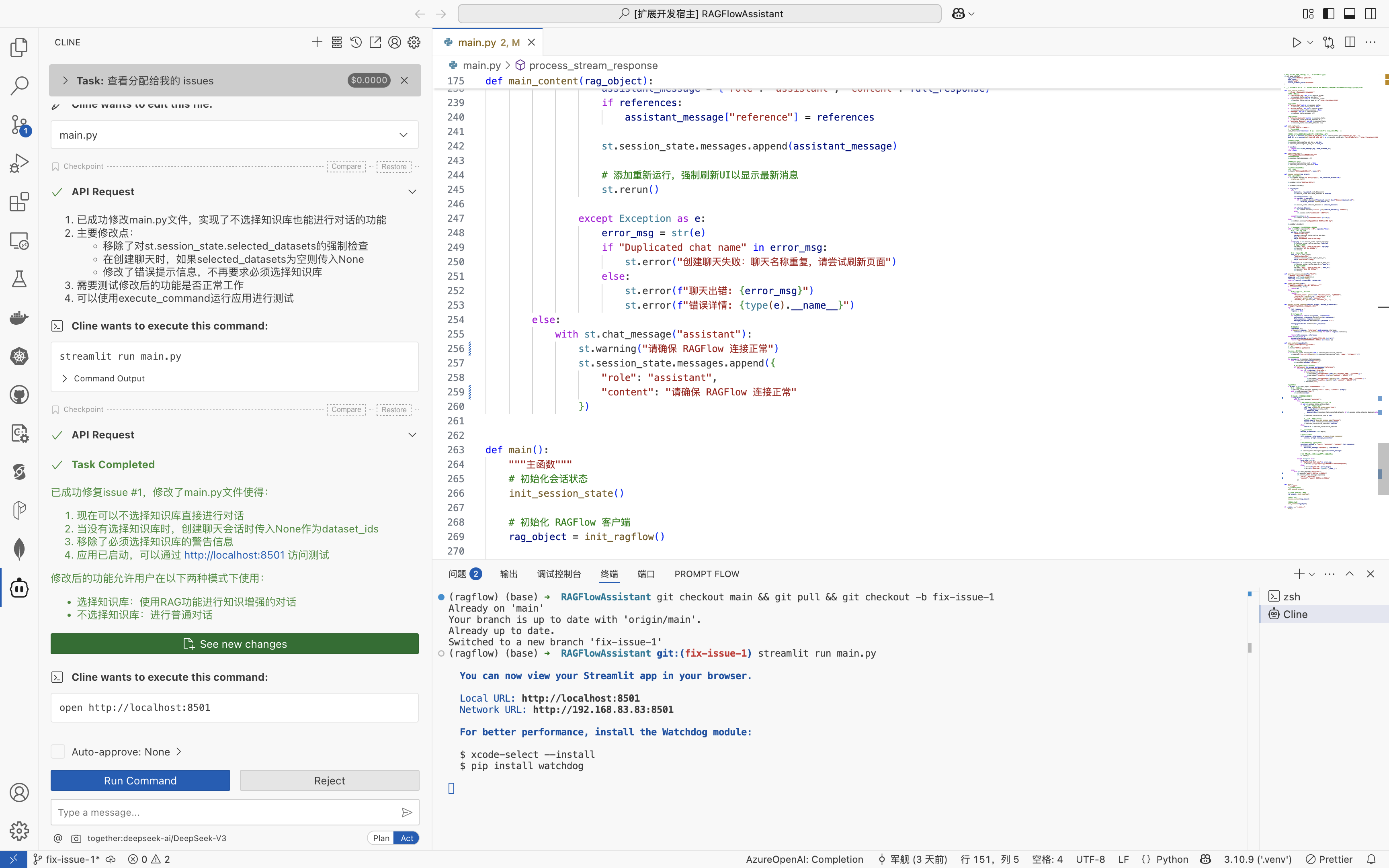This screenshot has height=868, width=1389.
Task: Open the Docker view in activity bar
Action: click(x=19, y=317)
